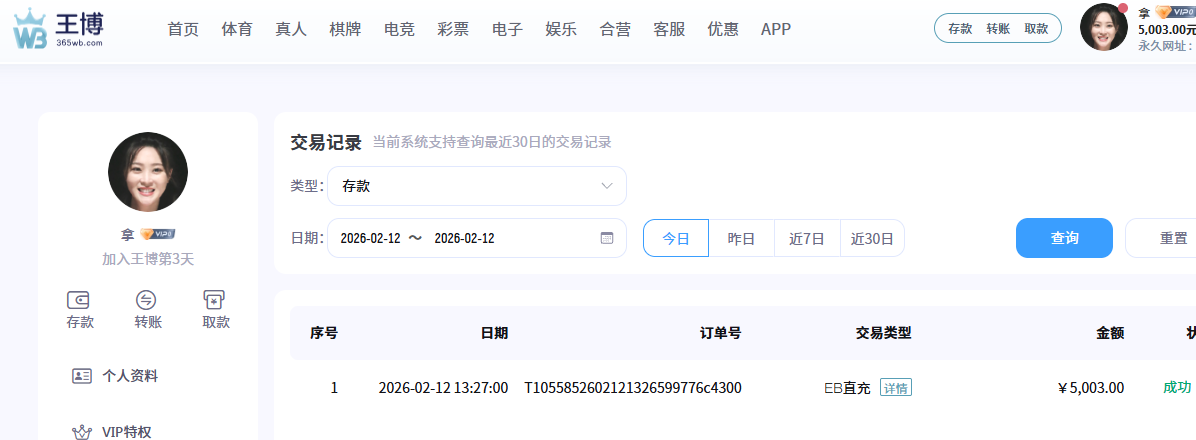Open VIP特权 crown icon item
This screenshot has height=440, width=1196.
point(82,432)
